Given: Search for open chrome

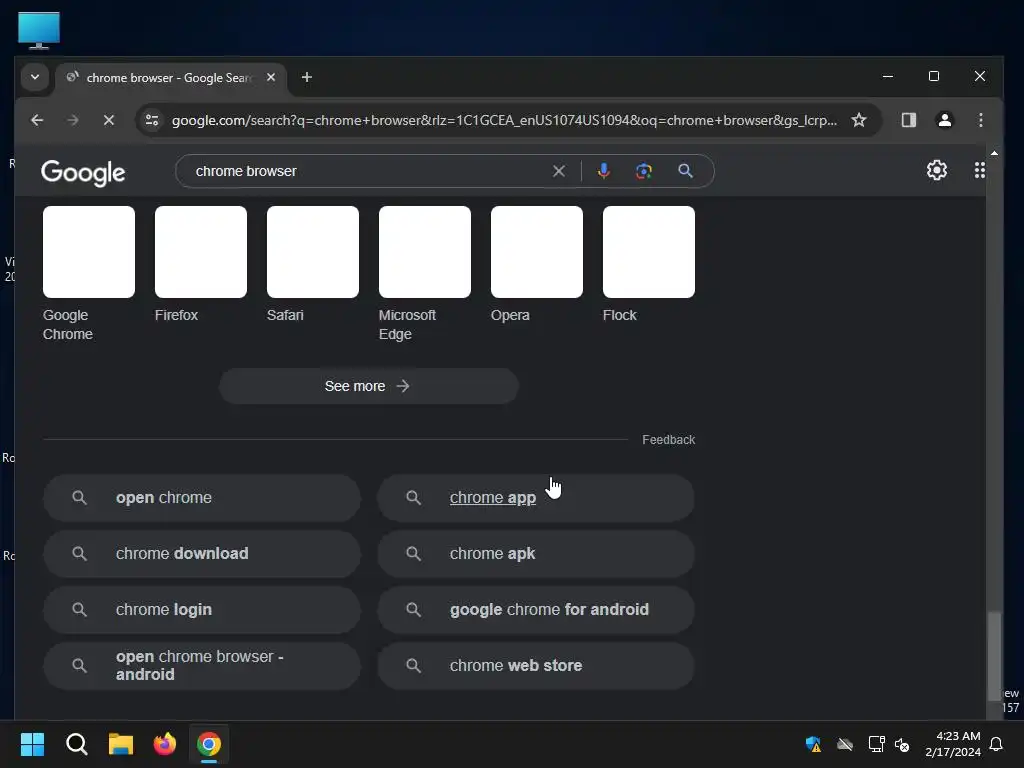Looking at the screenshot, I should (x=202, y=498).
